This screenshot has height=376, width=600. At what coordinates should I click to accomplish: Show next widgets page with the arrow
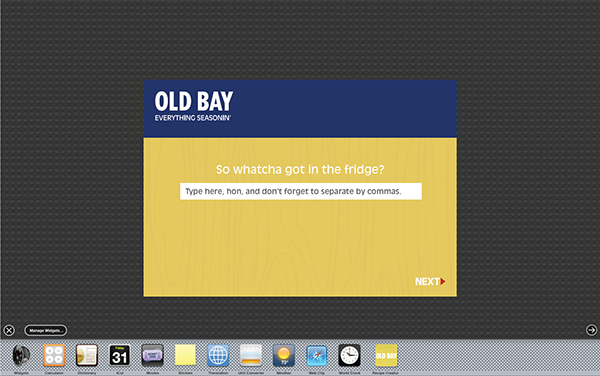(591, 330)
